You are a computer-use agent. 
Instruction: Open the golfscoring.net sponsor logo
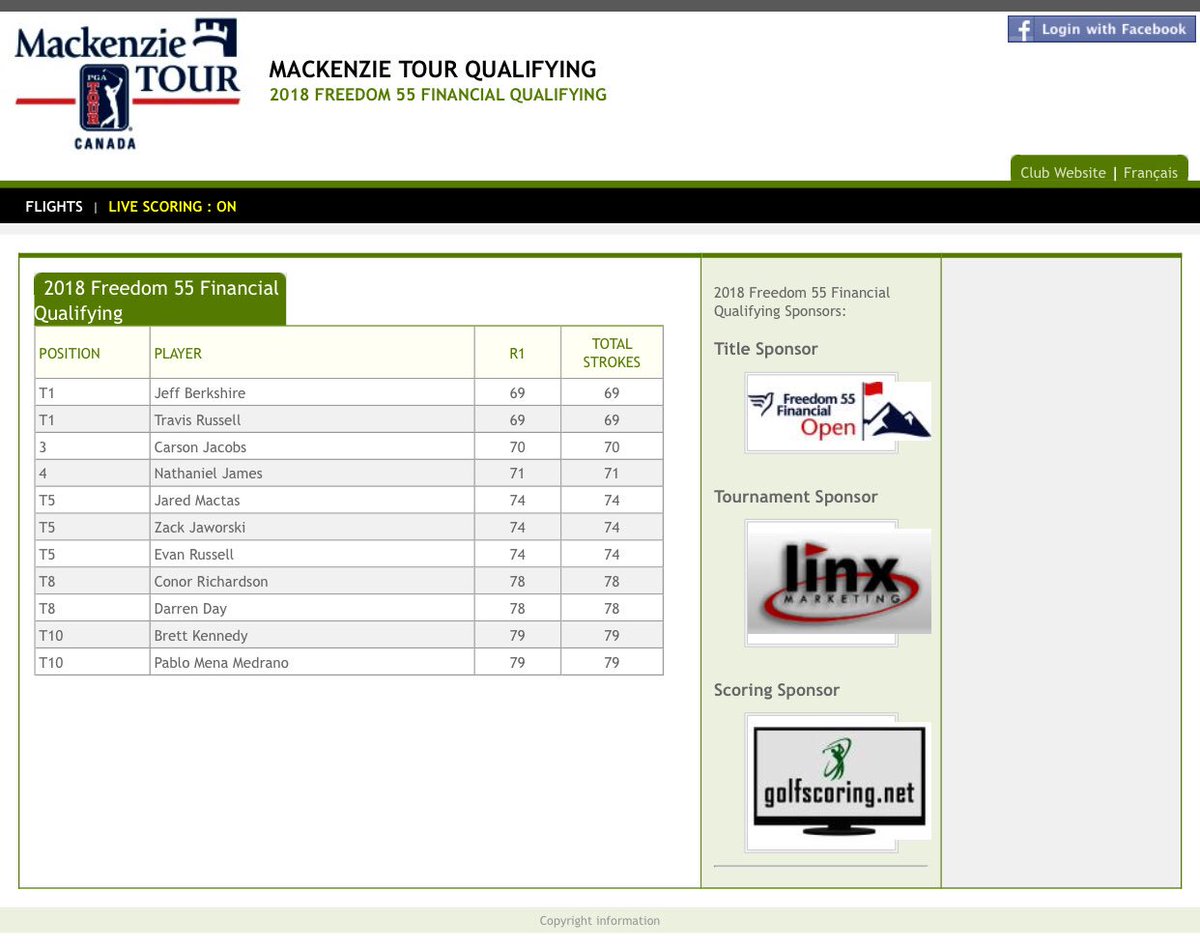(x=838, y=781)
